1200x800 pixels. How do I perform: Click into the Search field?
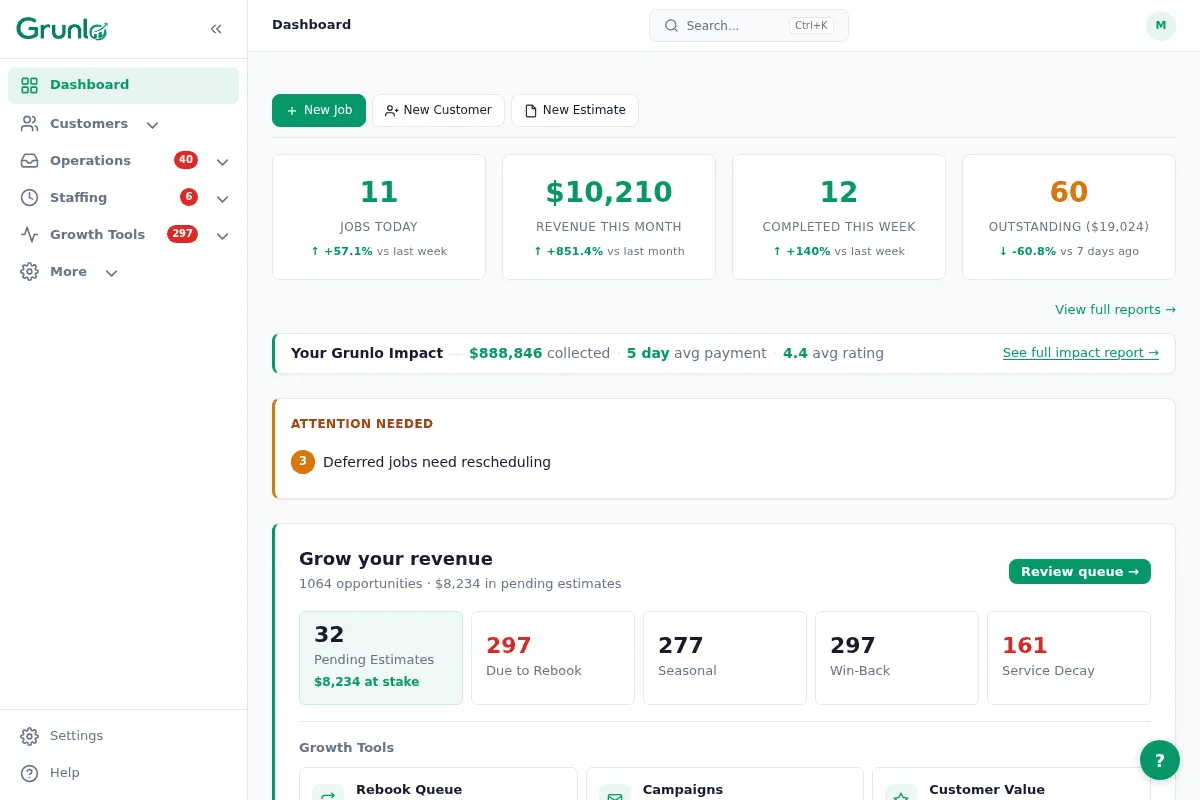pyautogui.click(x=749, y=26)
